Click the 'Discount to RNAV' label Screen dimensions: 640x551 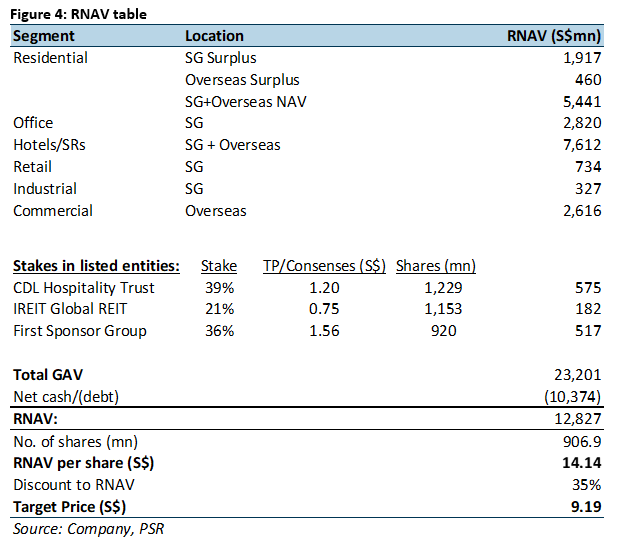74,485
